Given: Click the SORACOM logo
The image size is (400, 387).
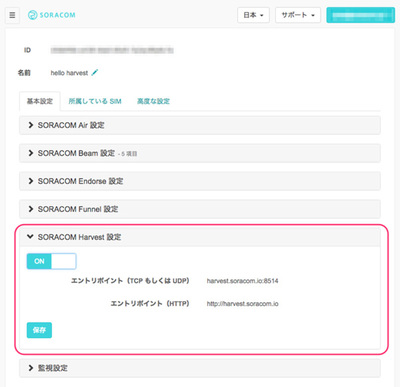Looking at the screenshot, I should tap(52, 15).
